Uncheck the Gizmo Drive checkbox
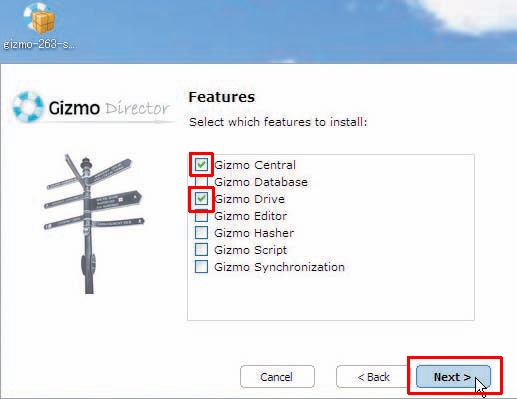 [201, 199]
